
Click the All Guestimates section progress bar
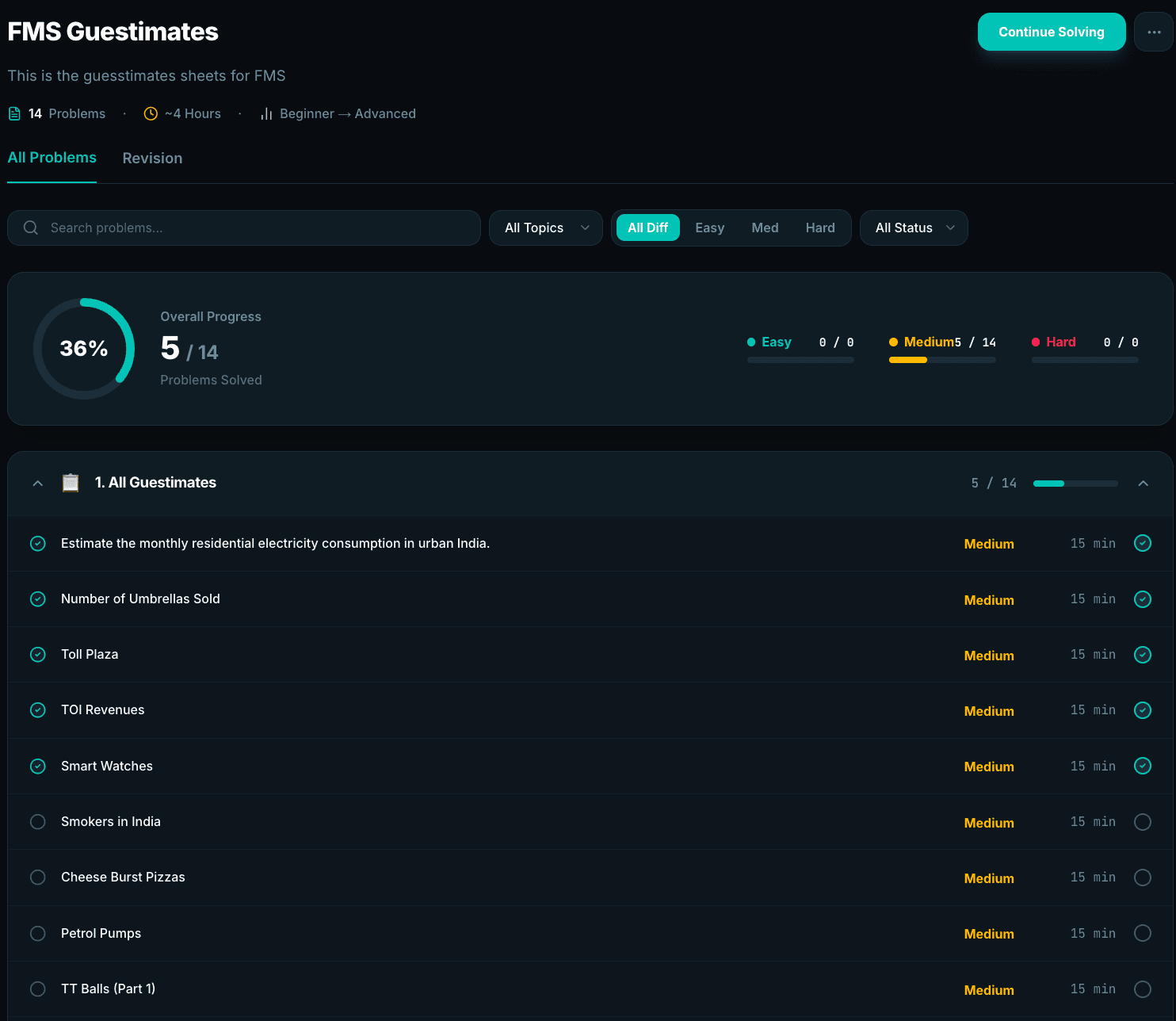pos(1075,484)
